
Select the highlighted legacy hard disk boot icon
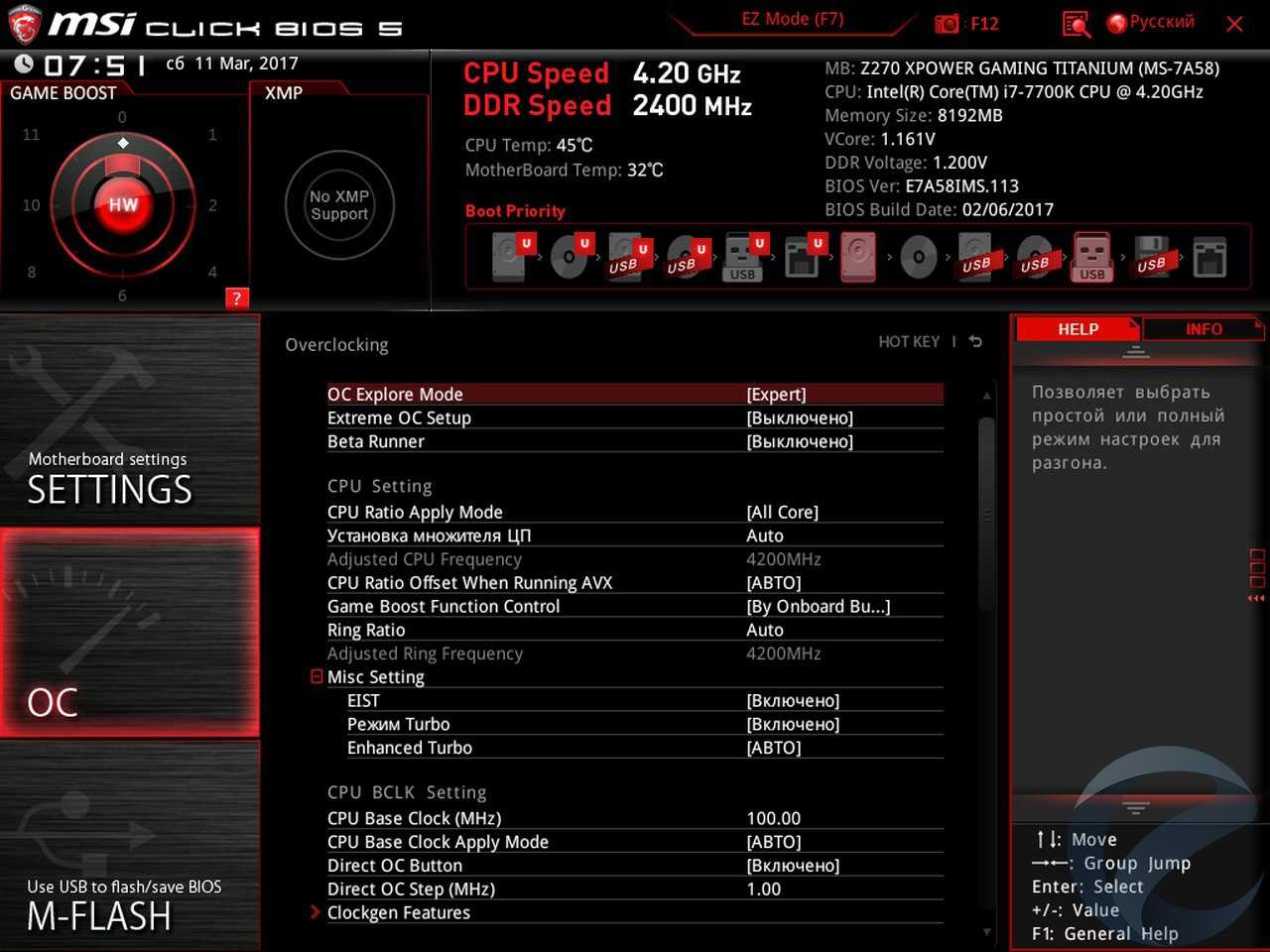click(x=858, y=258)
